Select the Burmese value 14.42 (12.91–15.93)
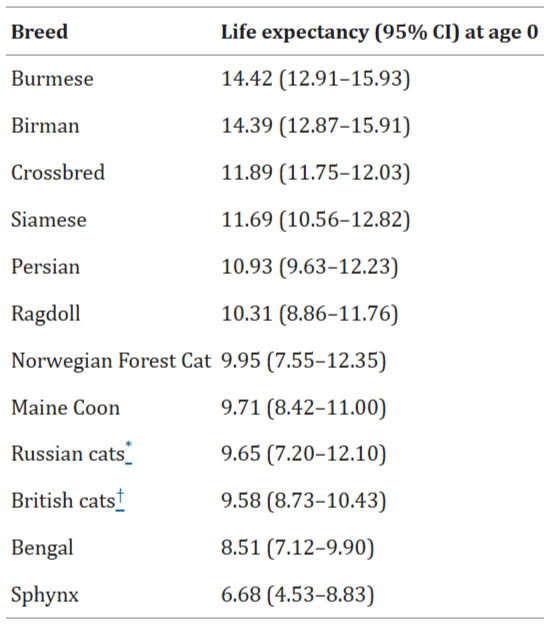The image size is (544, 625). pos(316,79)
